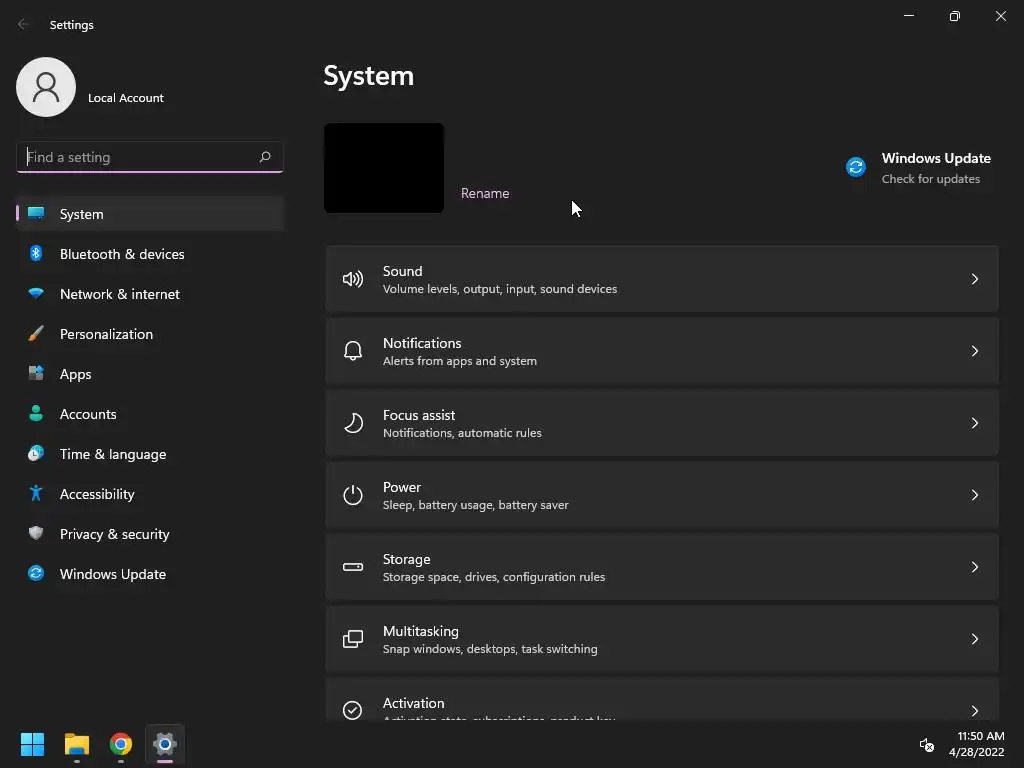This screenshot has width=1024, height=768.
Task: Open the Power settings card
Action: click(x=662, y=494)
